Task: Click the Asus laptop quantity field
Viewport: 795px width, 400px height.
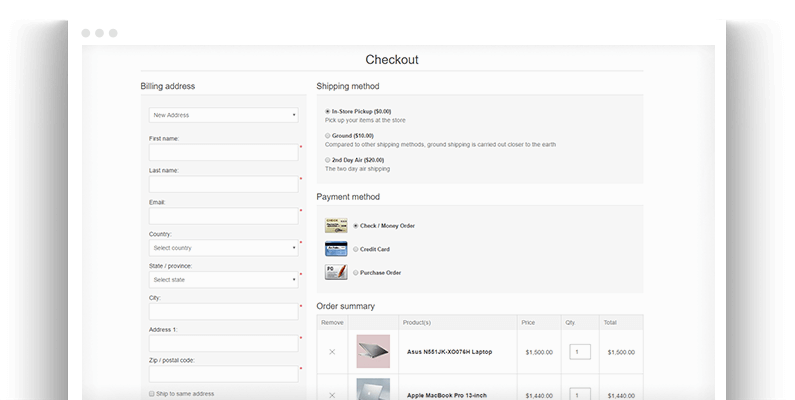Action: (x=580, y=352)
